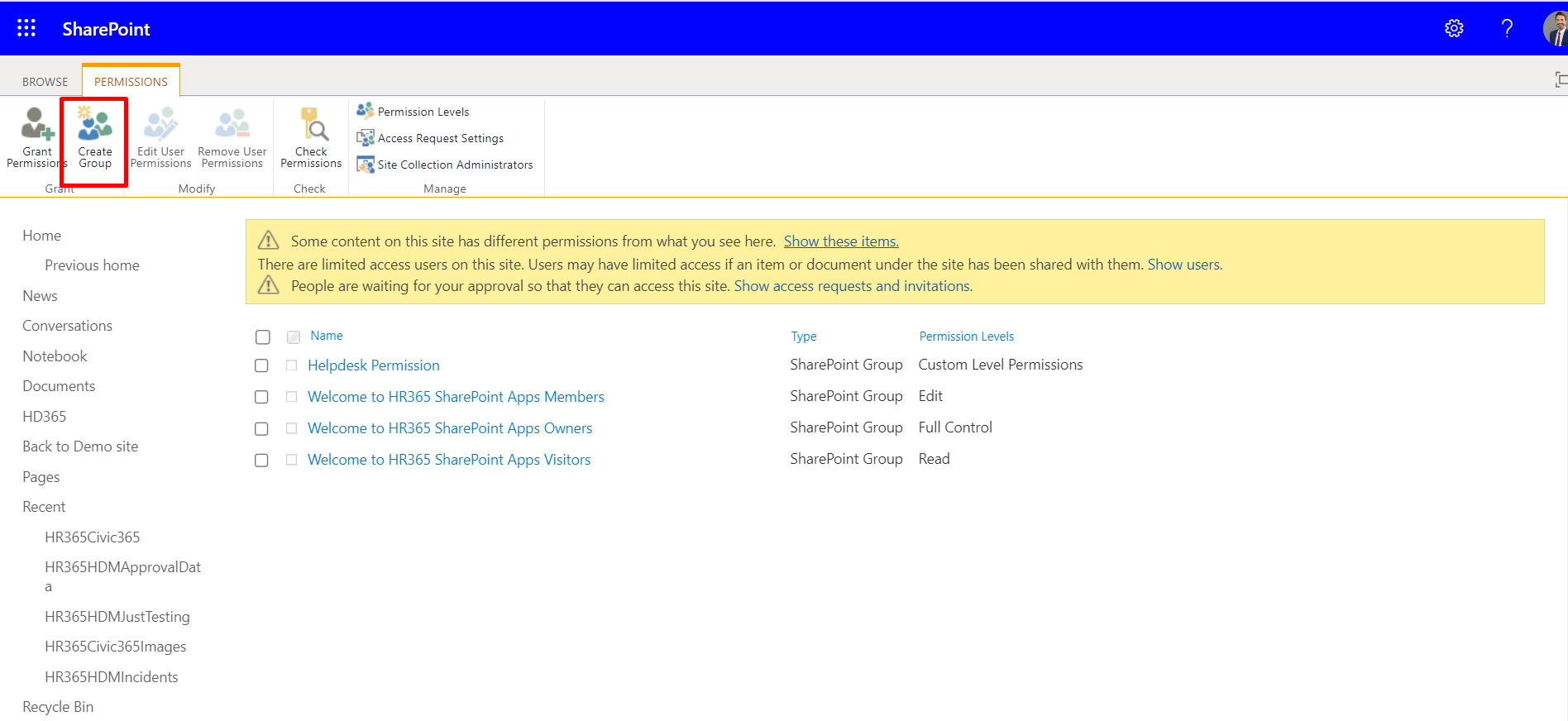Sort by the Name column header
This screenshot has height=721, width=1568.
(x=327, y=336)
